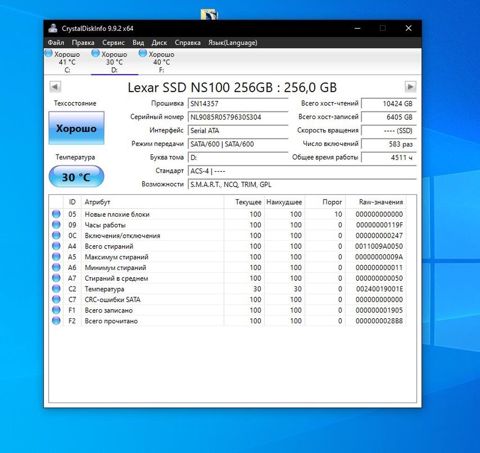Click status orb for C2 Температура row
480x453 pixels.
click(x=56, y=289)
